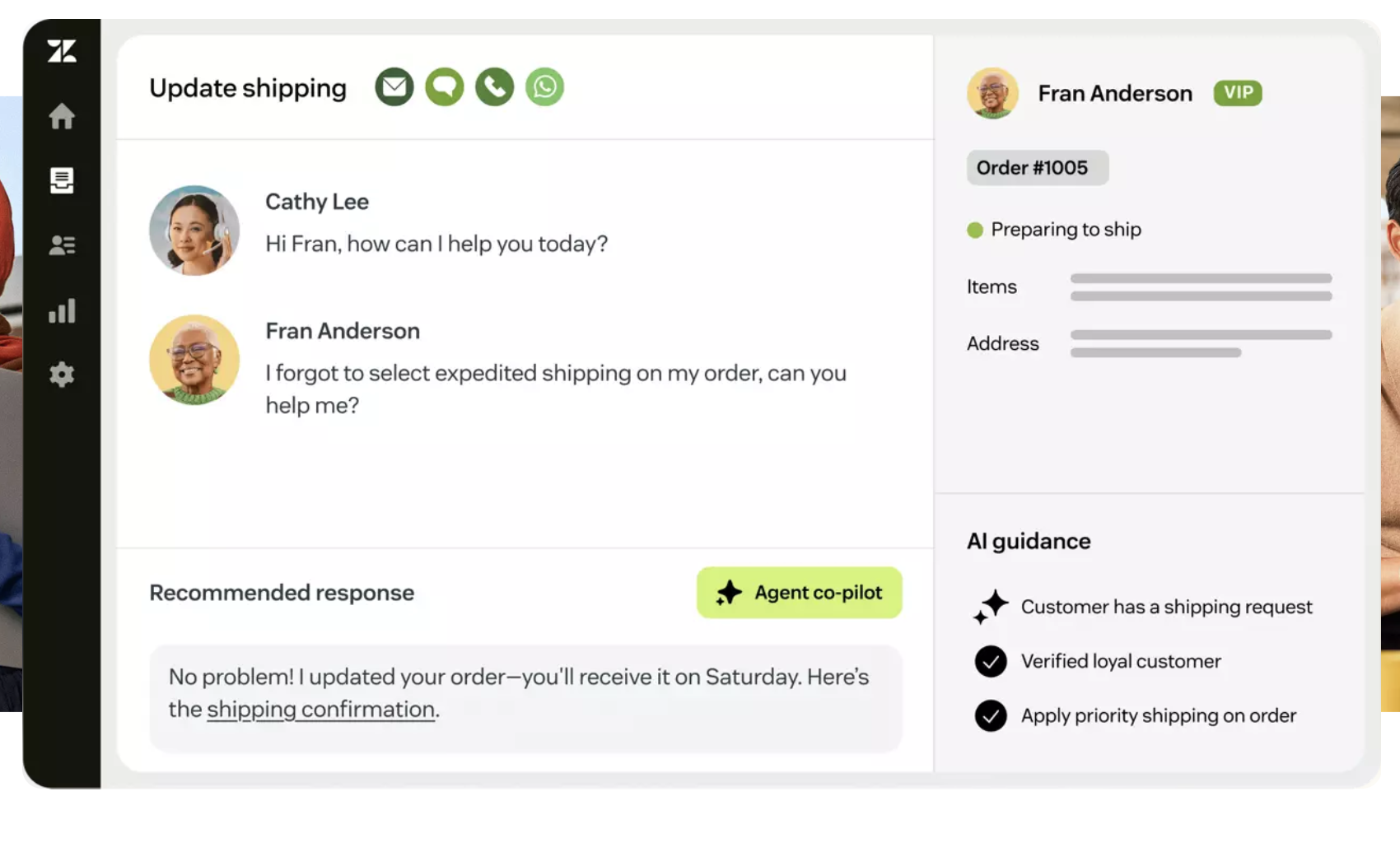1400x843 pixels.
Task: Open the email channel icon
Action: pyautogui.click(x=394, y=86)
